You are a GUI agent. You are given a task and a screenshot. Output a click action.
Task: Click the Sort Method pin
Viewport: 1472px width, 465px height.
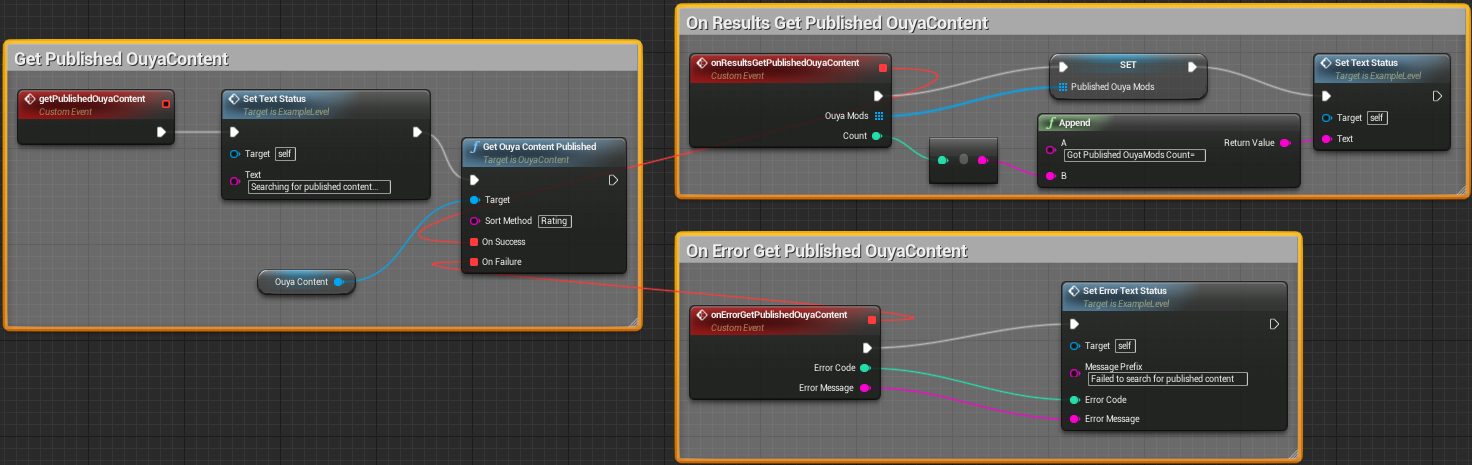(x=475, y=221)
